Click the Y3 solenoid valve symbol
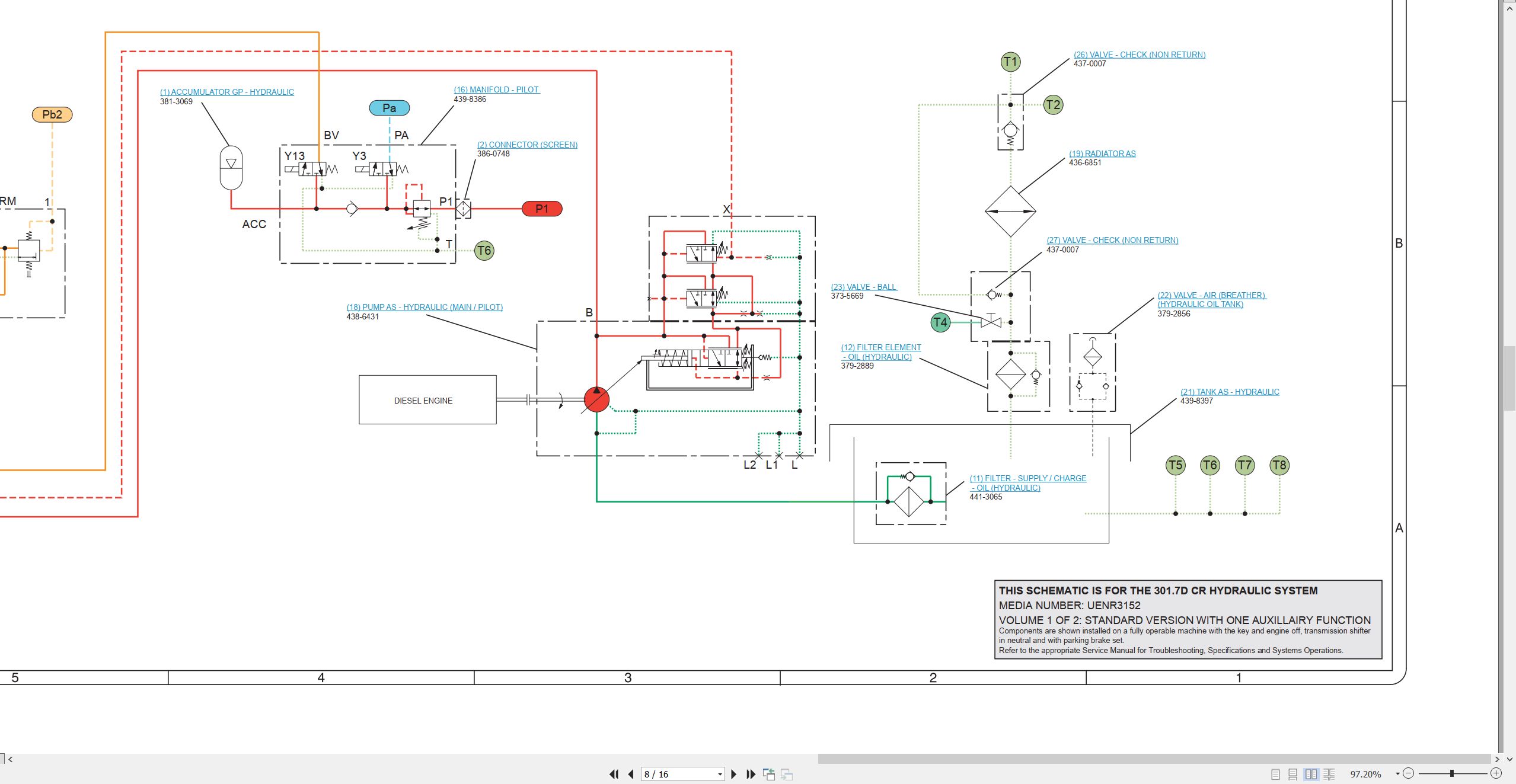Image resolution: width=1516 pixels, height=784 pixels. [382, 169]
